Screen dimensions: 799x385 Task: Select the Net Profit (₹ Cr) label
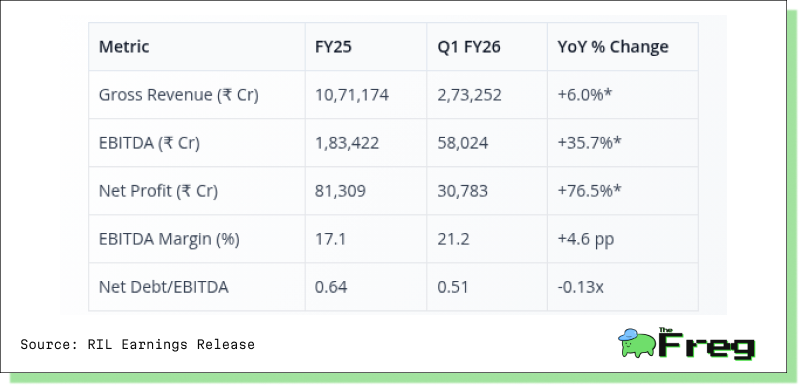158,191
